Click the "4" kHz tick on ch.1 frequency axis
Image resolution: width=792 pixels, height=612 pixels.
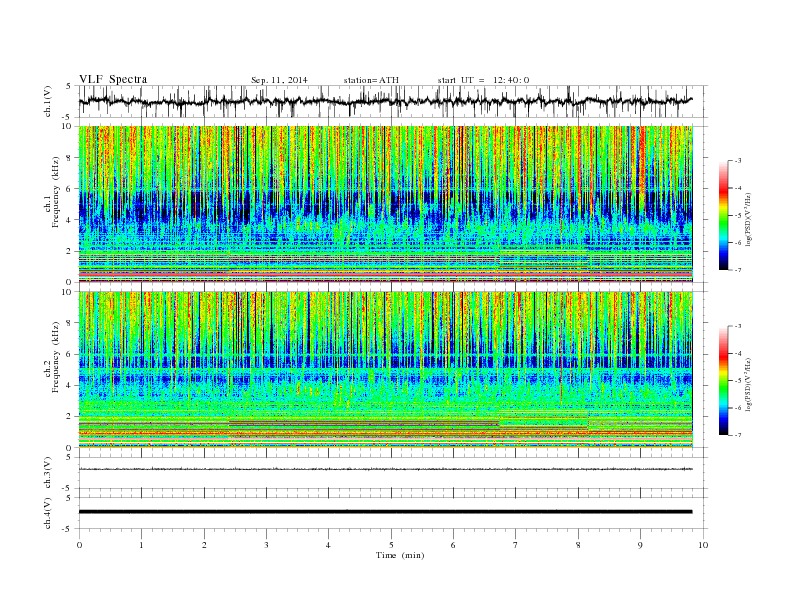(70, 220)
